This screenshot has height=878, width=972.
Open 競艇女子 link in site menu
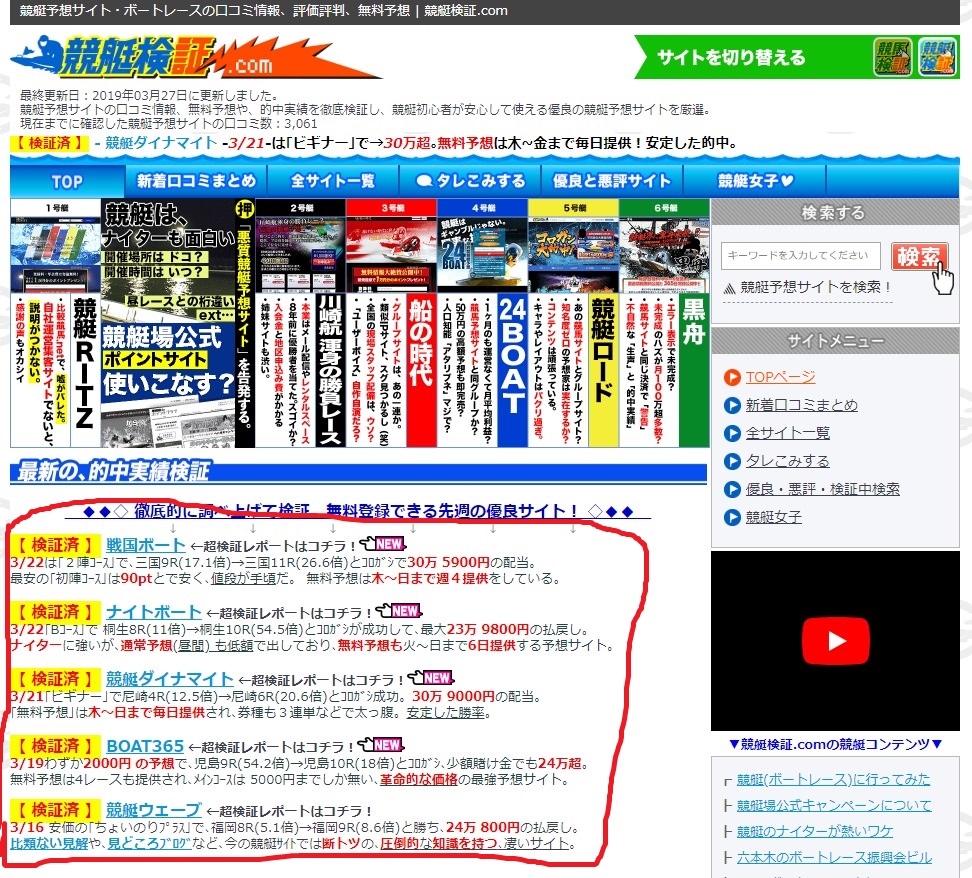pyautogui.click(x=774, y=517)
